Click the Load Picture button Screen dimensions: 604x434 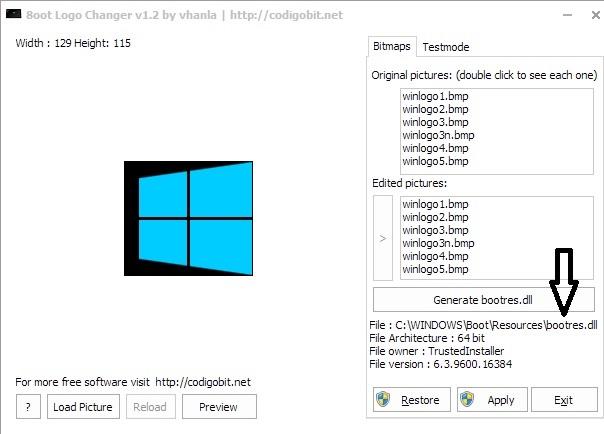83,406
